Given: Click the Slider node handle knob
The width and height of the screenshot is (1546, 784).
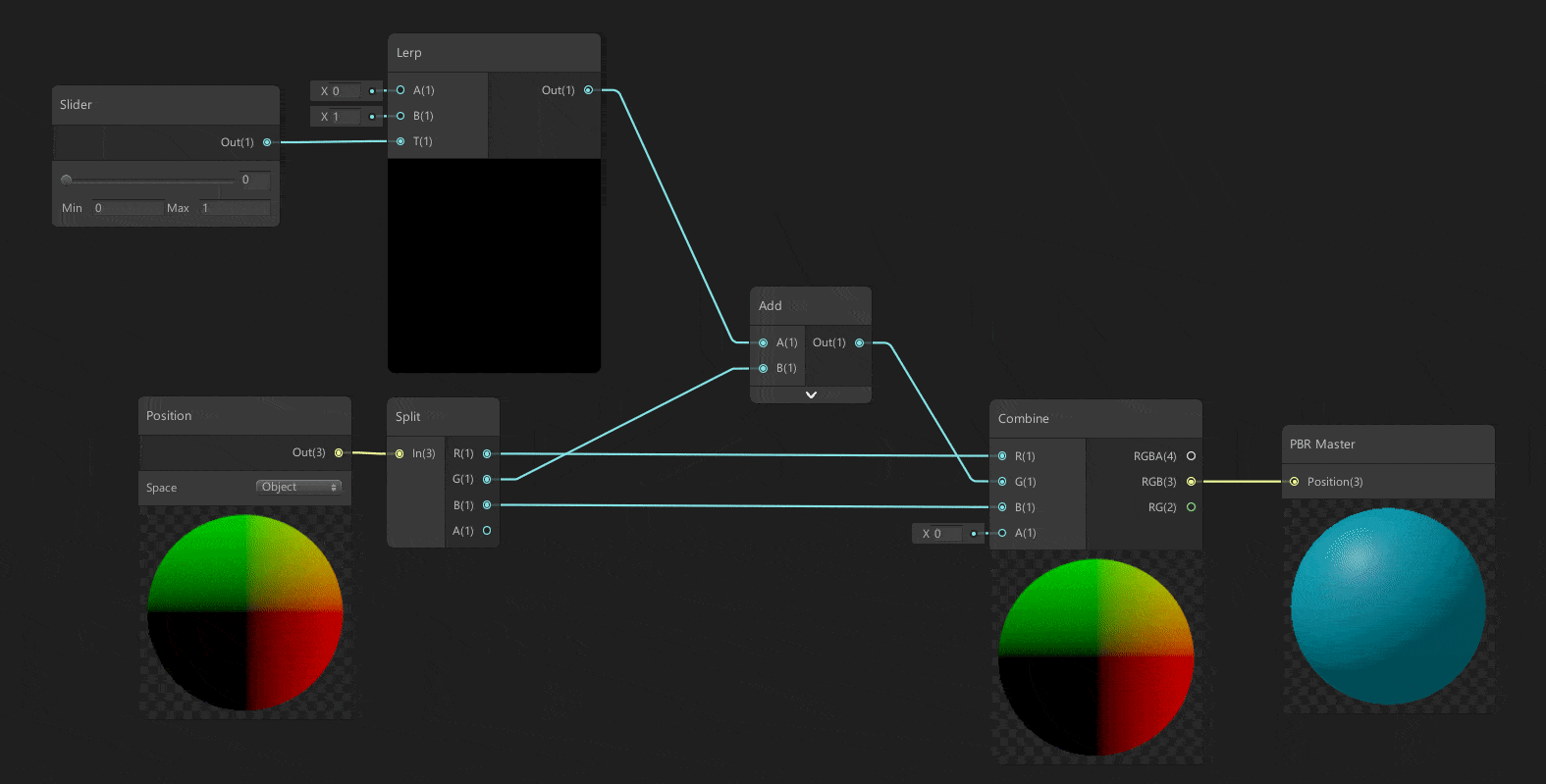Looking at the screenshot, I should pos(67,180).
